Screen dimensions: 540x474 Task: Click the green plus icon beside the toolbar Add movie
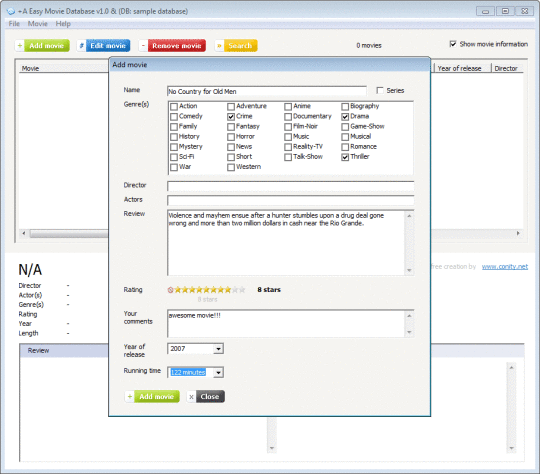(x=20, y=45)
